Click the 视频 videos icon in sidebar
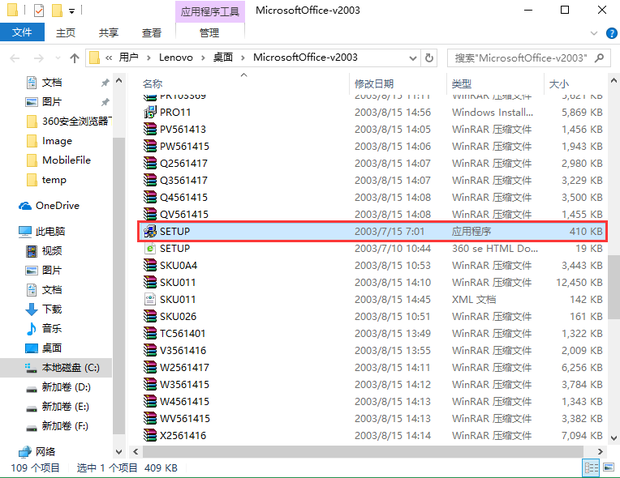The height and width of the screenshot is (478, 620). tap(31, 251)
